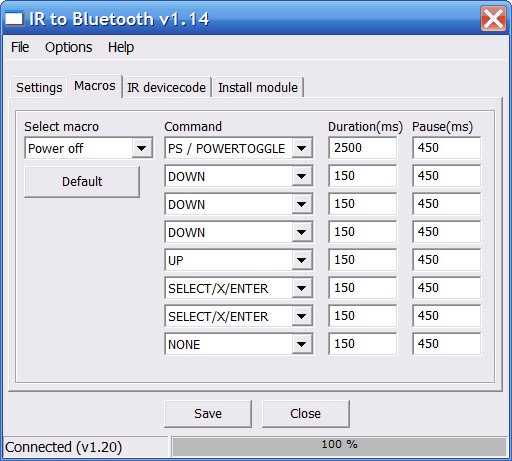Click the Duration(ms) column header

pyautogui.click(x=365, y=127)
